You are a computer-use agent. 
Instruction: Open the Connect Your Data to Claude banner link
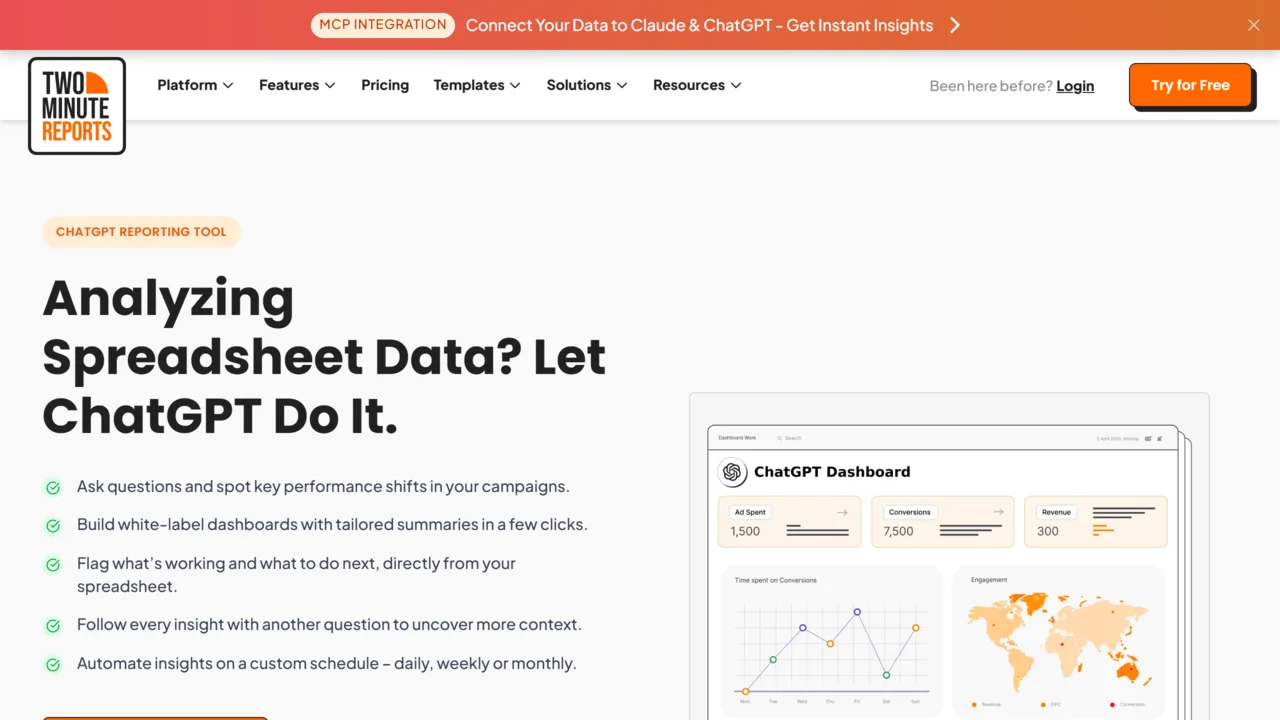tap(699, 25)
